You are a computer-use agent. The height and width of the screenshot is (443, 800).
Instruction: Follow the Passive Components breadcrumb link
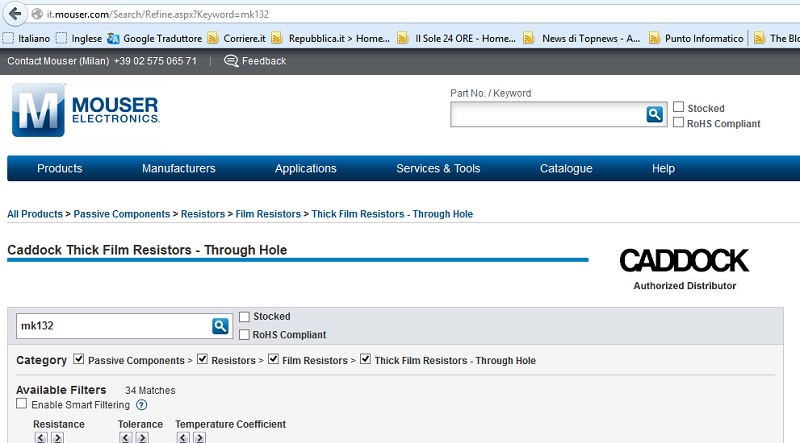(x=121, y=214)
